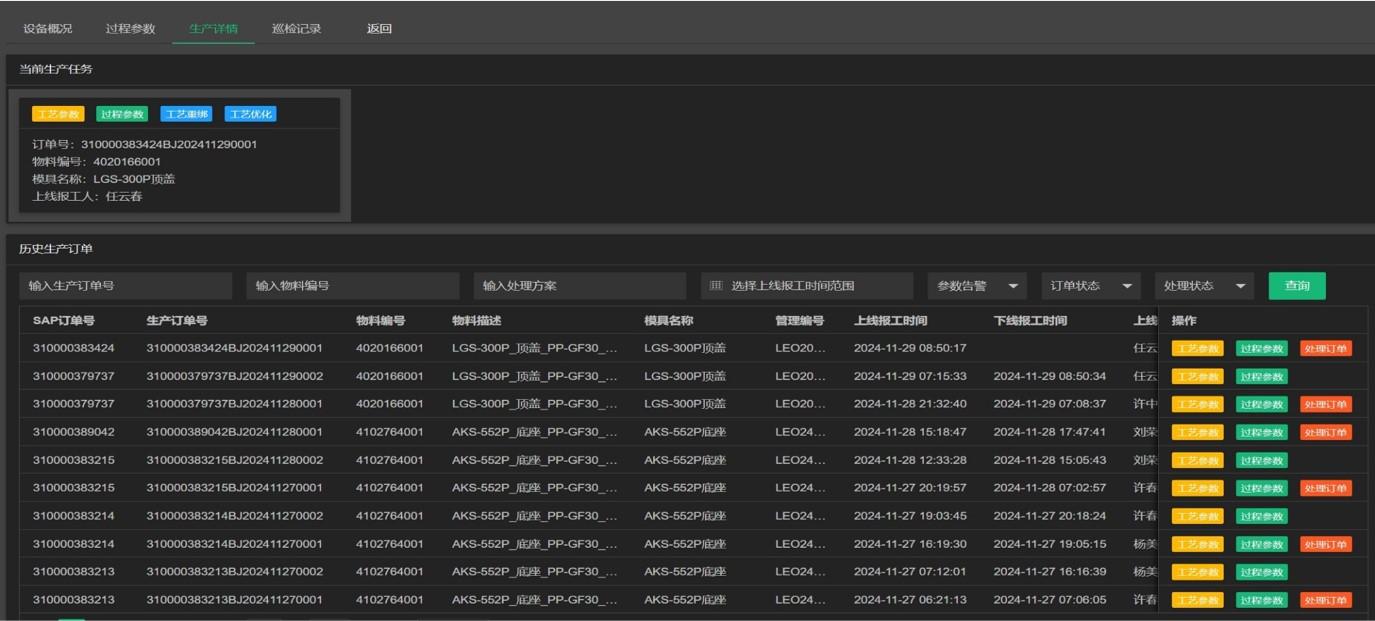The height and width of the screenshot is (621, 1375).
Task: Open 过程参数 in the current production task card
Action: (x=122, y=114)
